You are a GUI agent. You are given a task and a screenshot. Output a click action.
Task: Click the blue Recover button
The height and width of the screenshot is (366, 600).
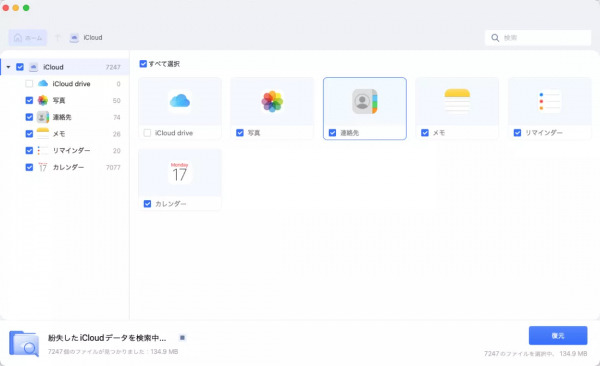(558, 335)
